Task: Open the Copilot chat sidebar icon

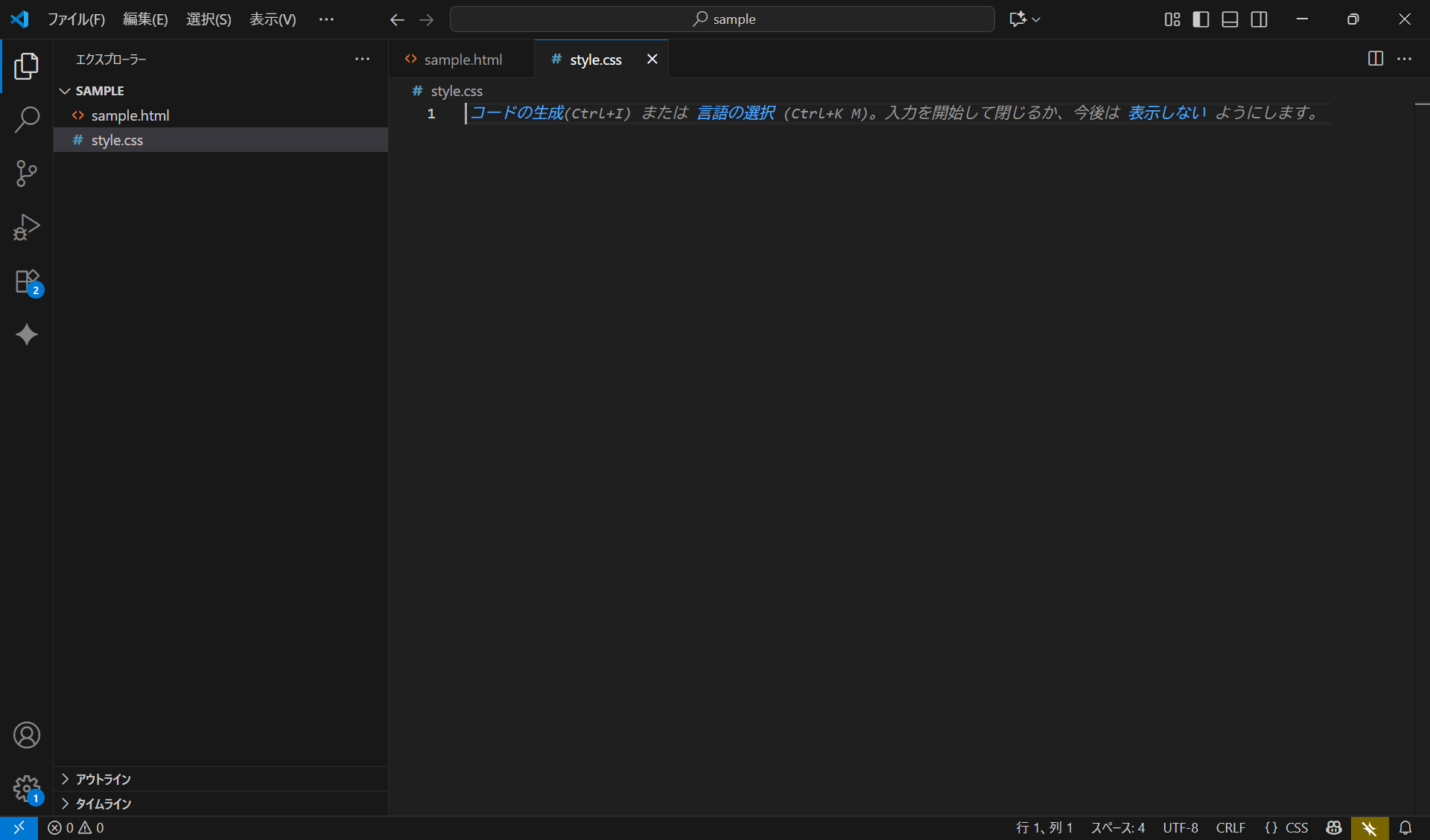Action: [x=27, y=335]
